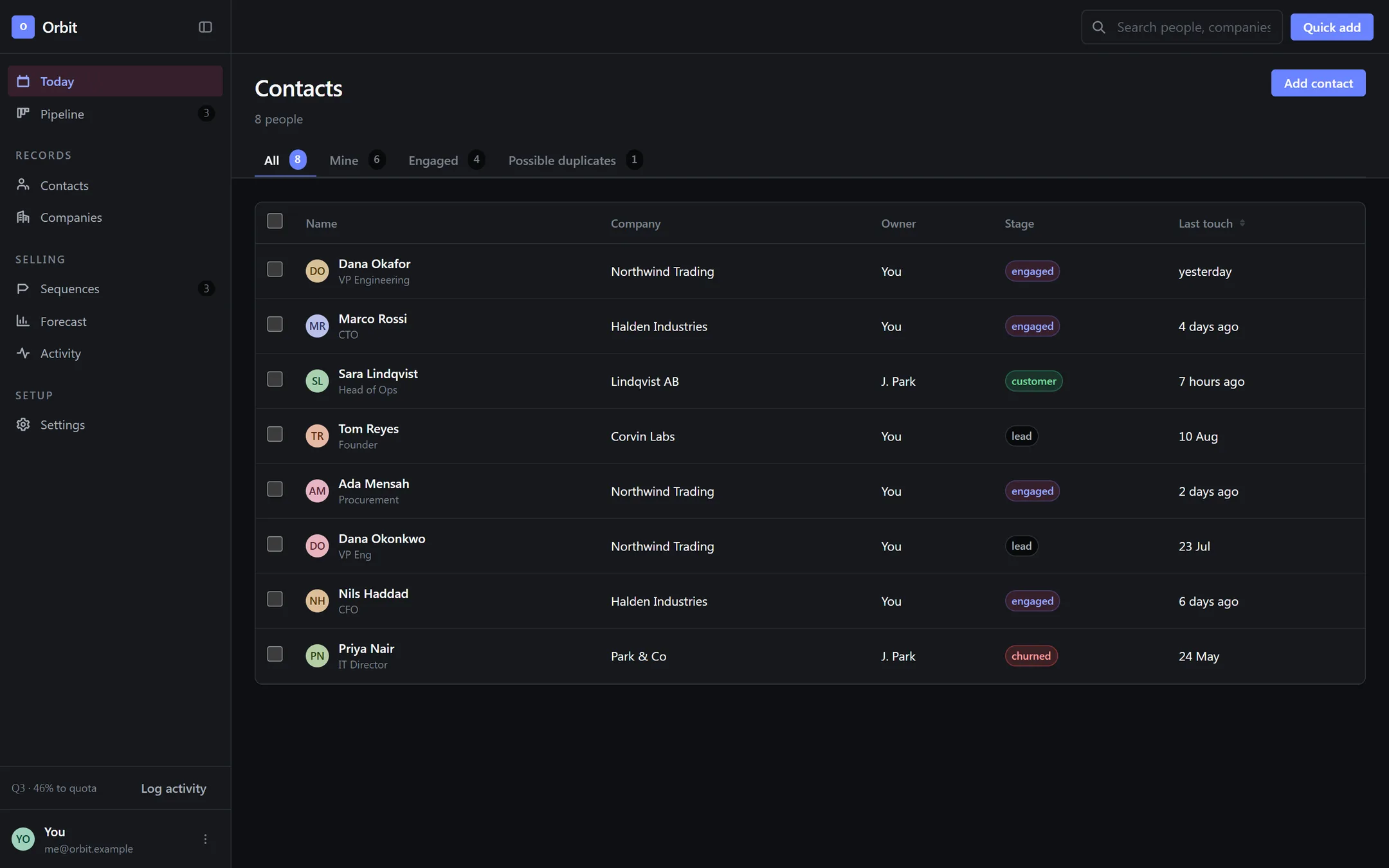This screenshot has height=868, width=1389.
Task: Click the Corvin Labs company cell
Action: [642, 437]
